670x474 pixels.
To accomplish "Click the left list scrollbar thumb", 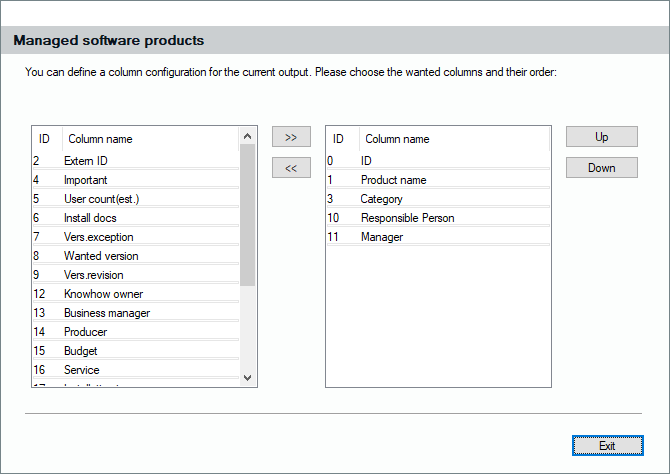I will (248, 215).
